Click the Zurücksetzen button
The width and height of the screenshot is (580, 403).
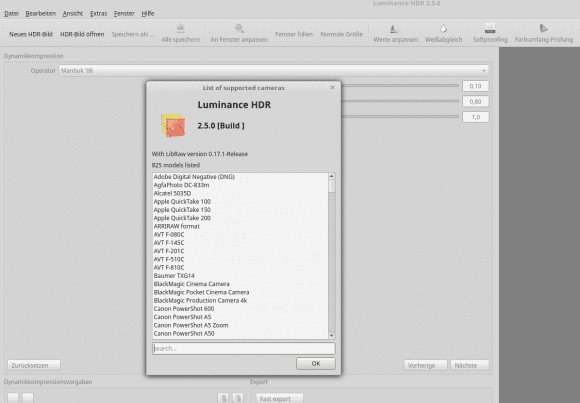pyautogui.click(x=34, y=365)
